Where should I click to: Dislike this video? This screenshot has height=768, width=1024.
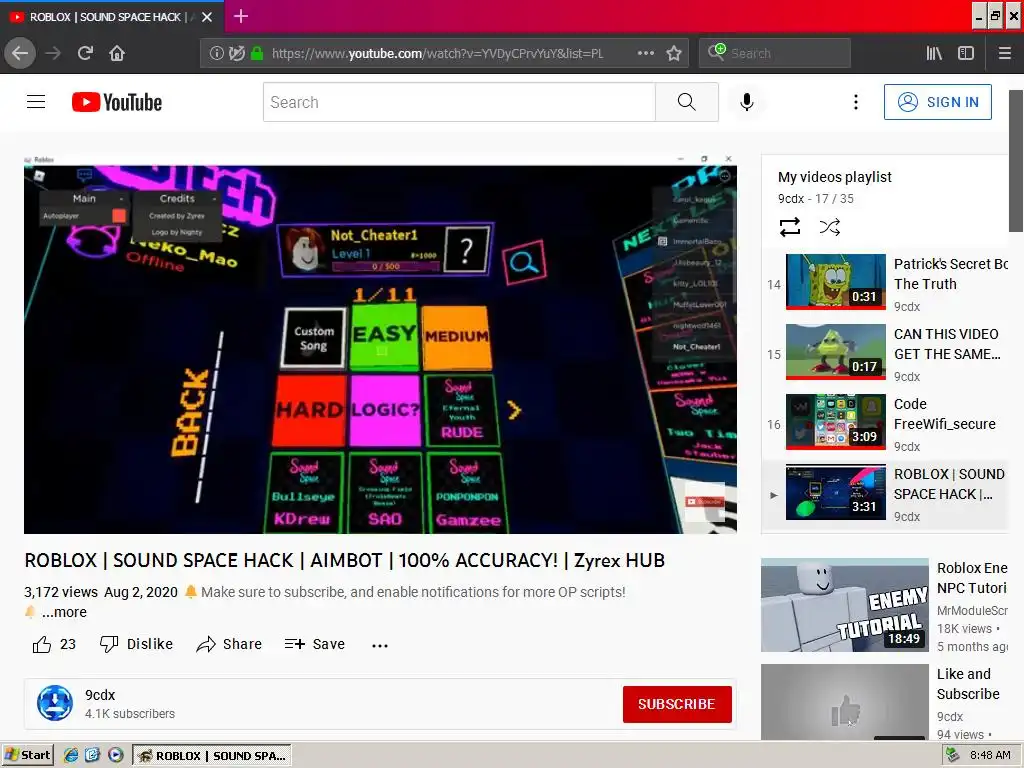coord(136,645)
